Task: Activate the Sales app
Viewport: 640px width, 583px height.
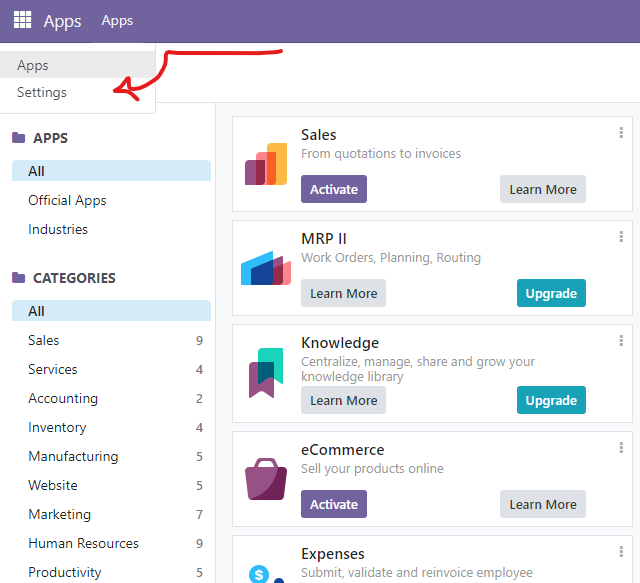Action: [334, 189]
